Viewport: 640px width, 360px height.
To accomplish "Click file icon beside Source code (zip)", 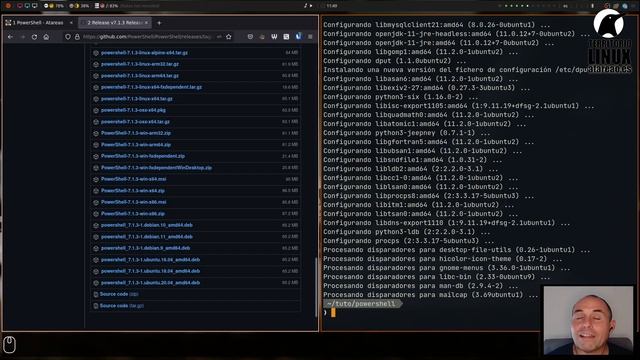I will (96, 294).
